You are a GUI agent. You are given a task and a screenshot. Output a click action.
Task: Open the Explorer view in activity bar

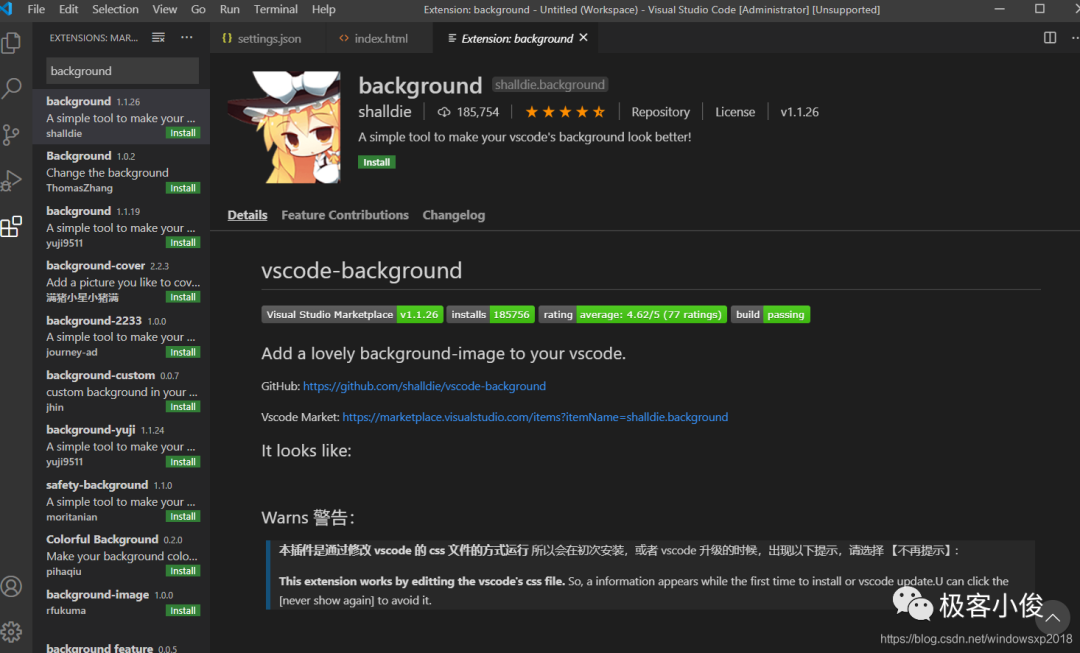click(x=11, y=43)
